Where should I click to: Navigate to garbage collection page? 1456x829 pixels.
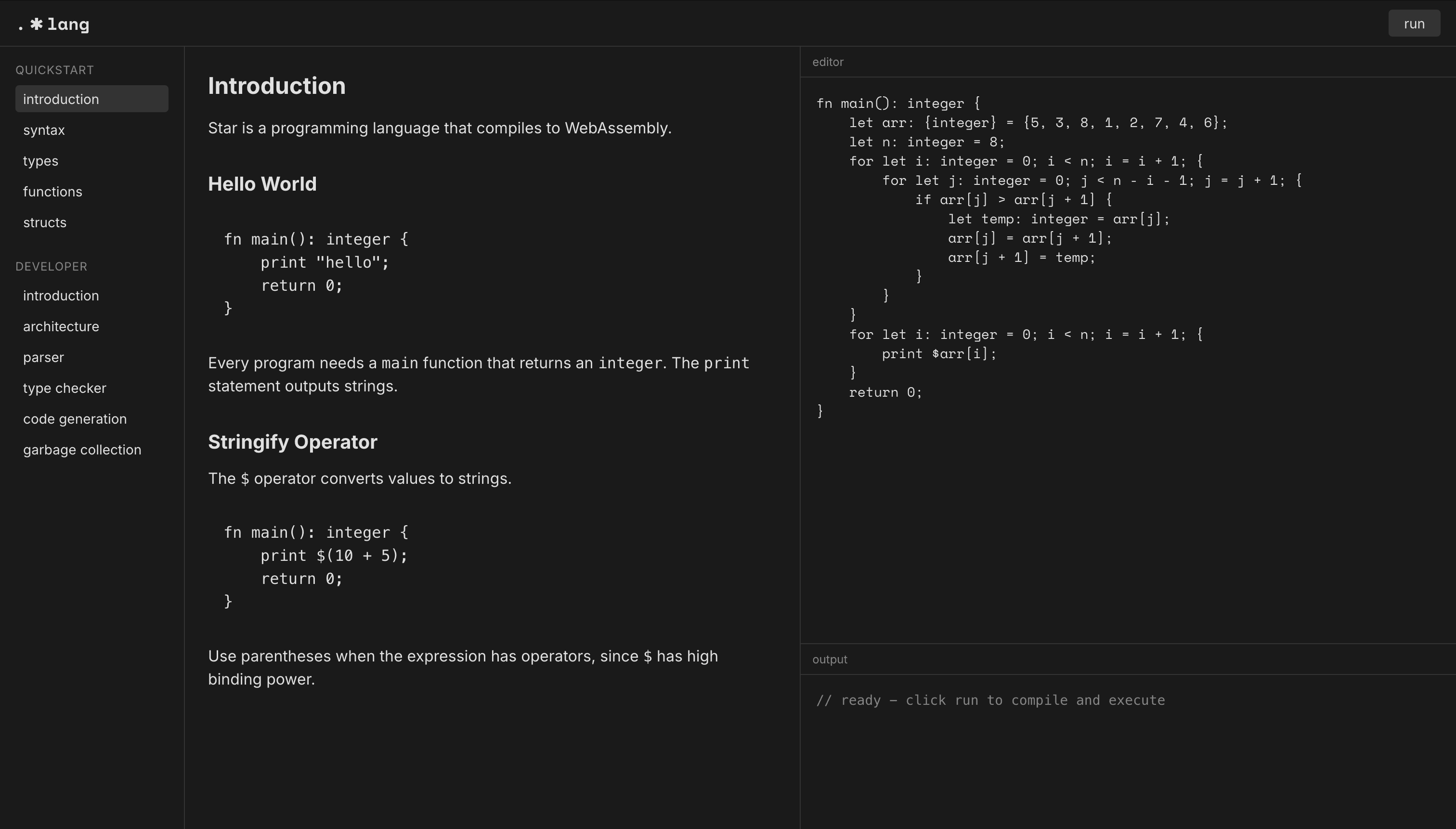(x=82, y=449)
